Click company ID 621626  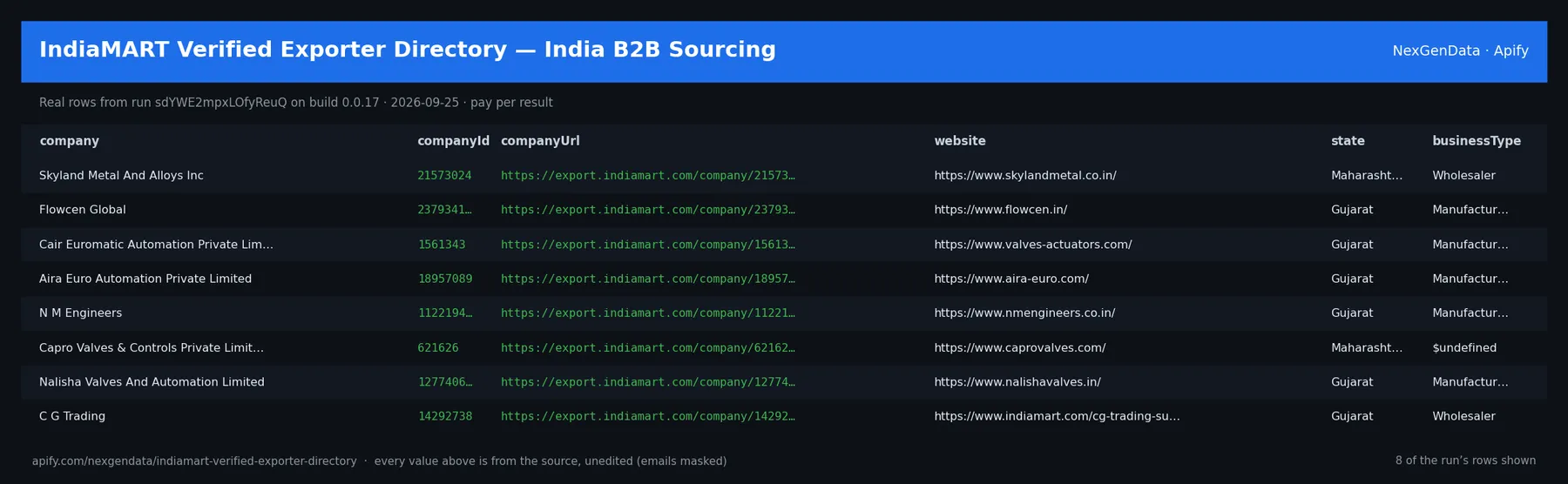[x=438, y=348]
